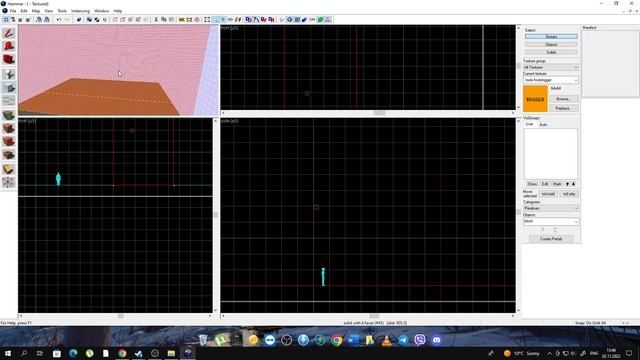Click the larger grid size icon
This screenshot has height=360, width=640.
point(28,20)
